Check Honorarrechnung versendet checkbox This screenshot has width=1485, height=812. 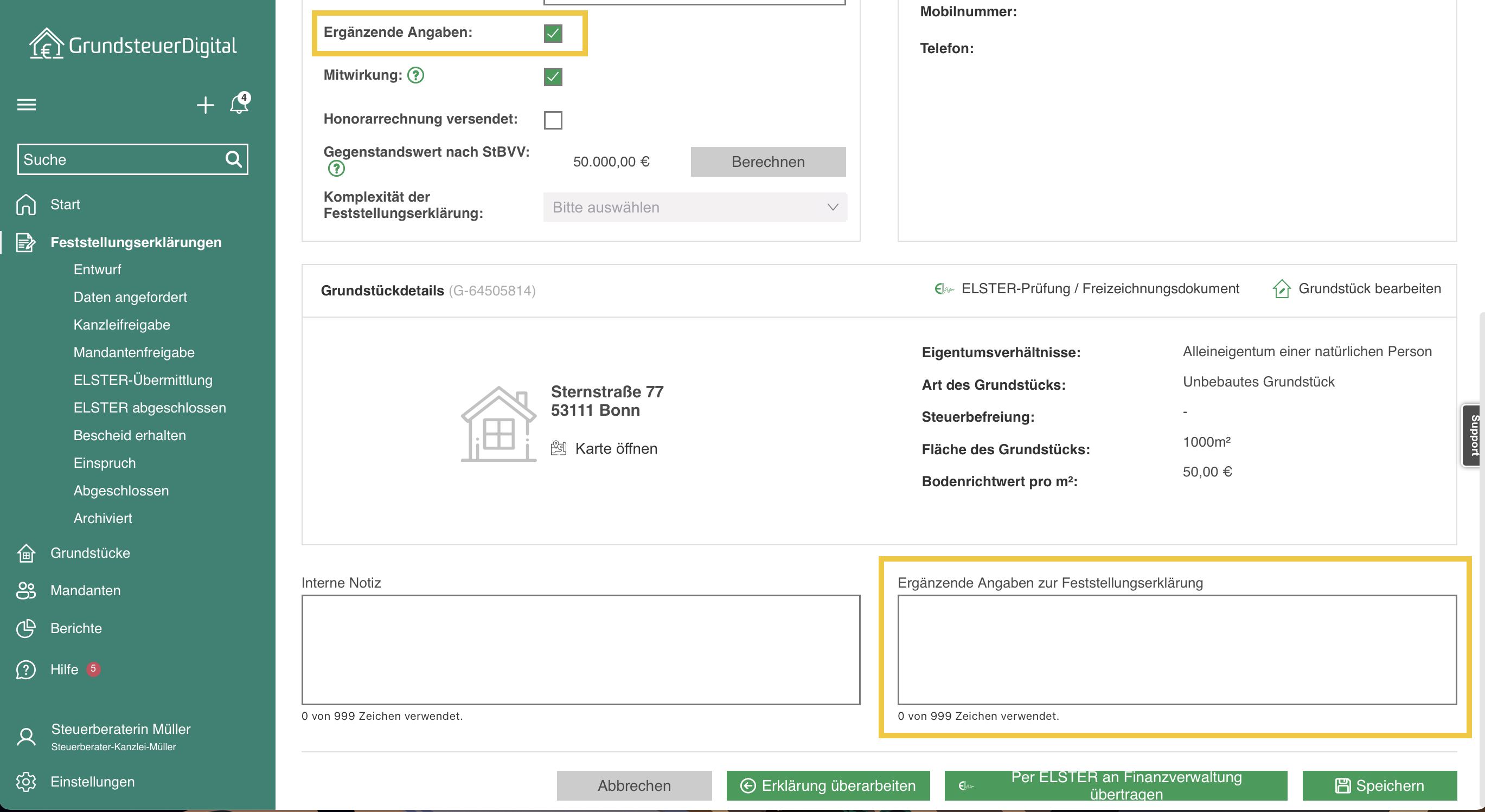click(553, 120)
